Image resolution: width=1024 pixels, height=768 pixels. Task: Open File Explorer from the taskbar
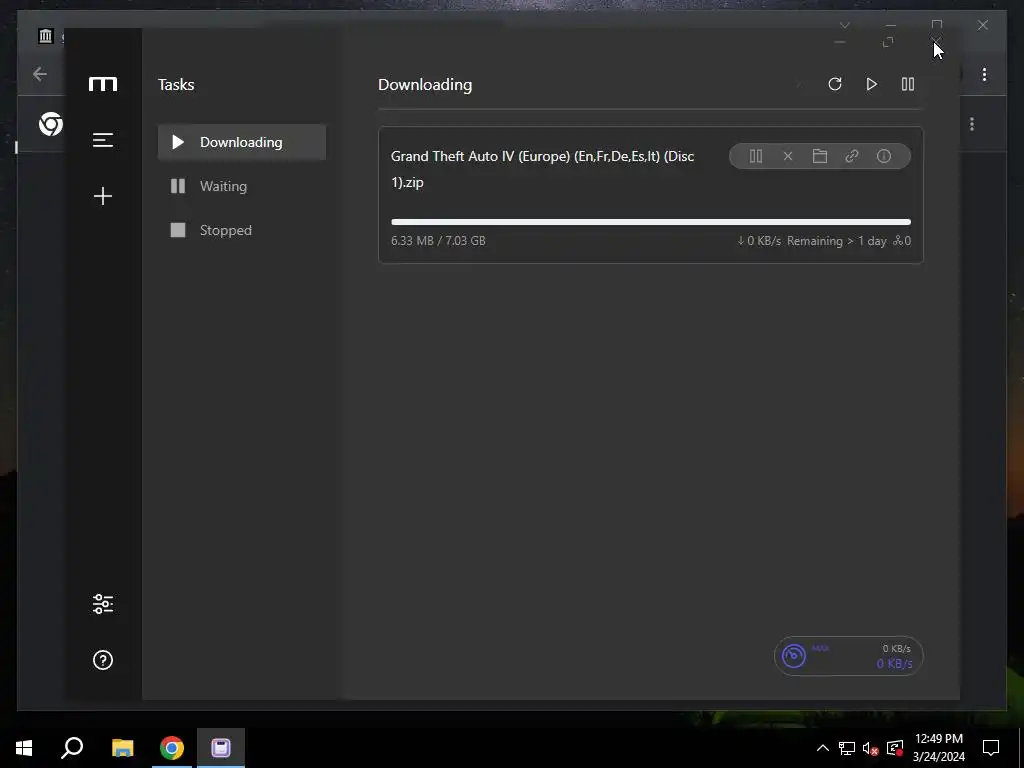point(122,748)
